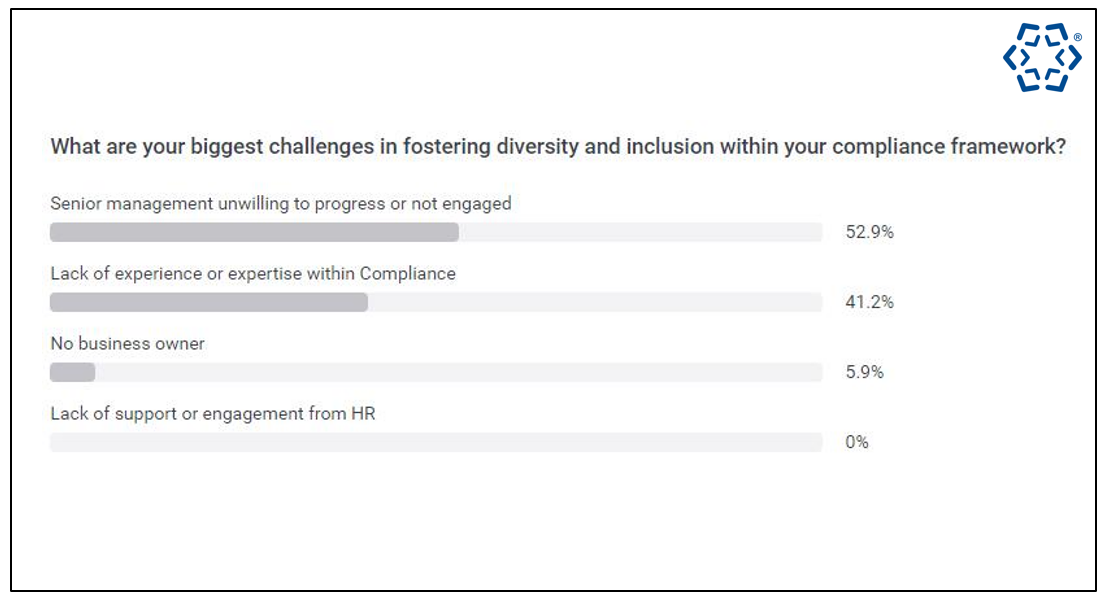Click the 52.9% result value
The image size is (1107, 604).
pyautogui.click(x=868, y=233)
